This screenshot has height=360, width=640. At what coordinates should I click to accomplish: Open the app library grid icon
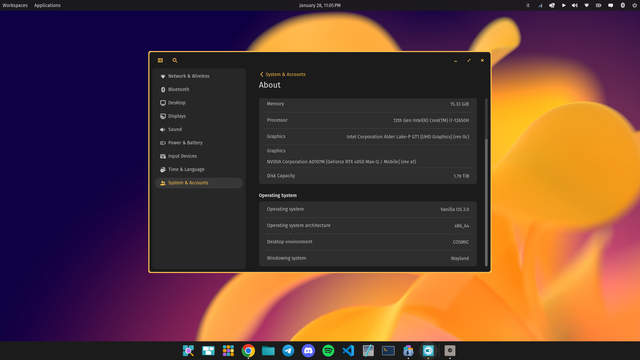(x=228, y=351)
